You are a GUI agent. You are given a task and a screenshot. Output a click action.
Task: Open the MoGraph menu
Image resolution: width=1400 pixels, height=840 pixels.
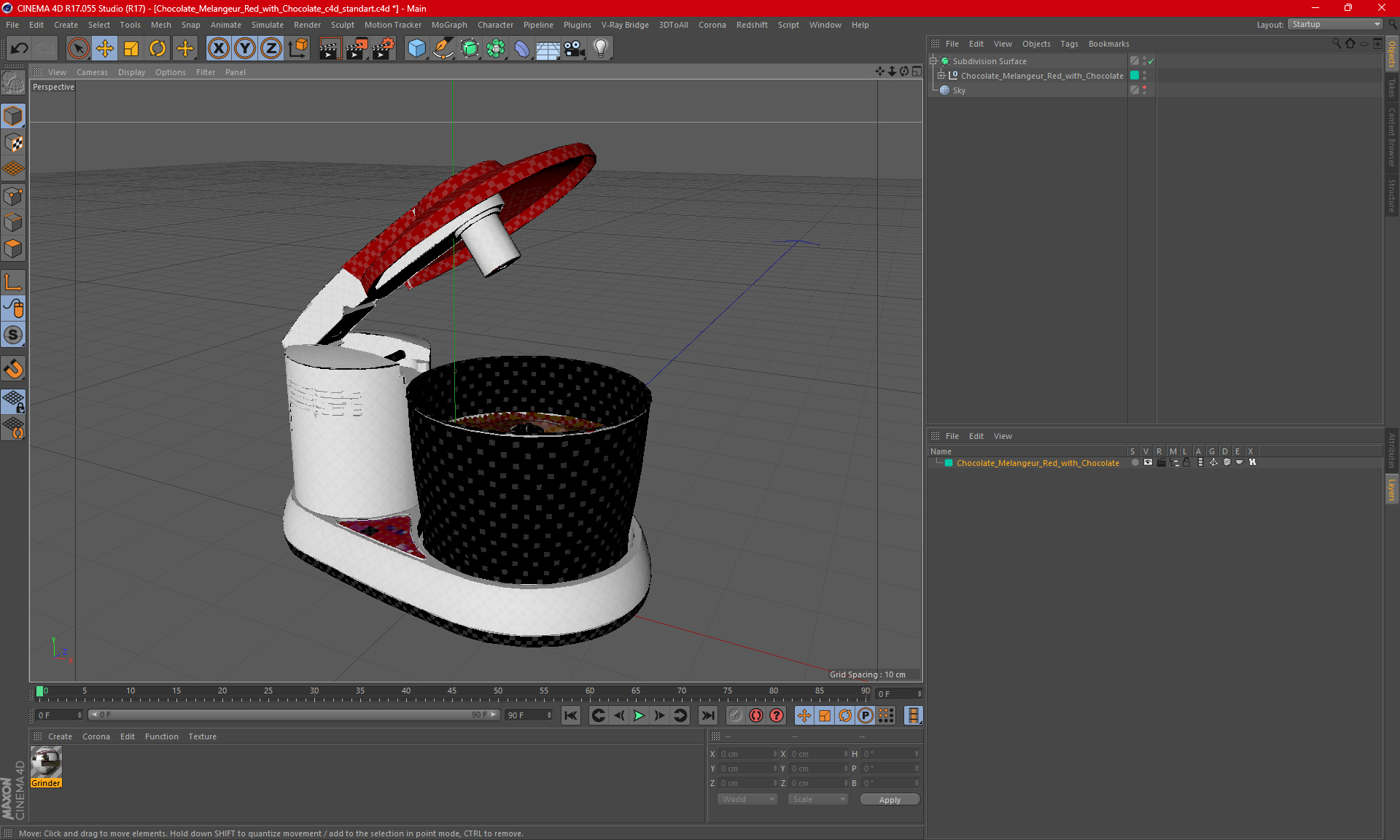click(449, 25)
